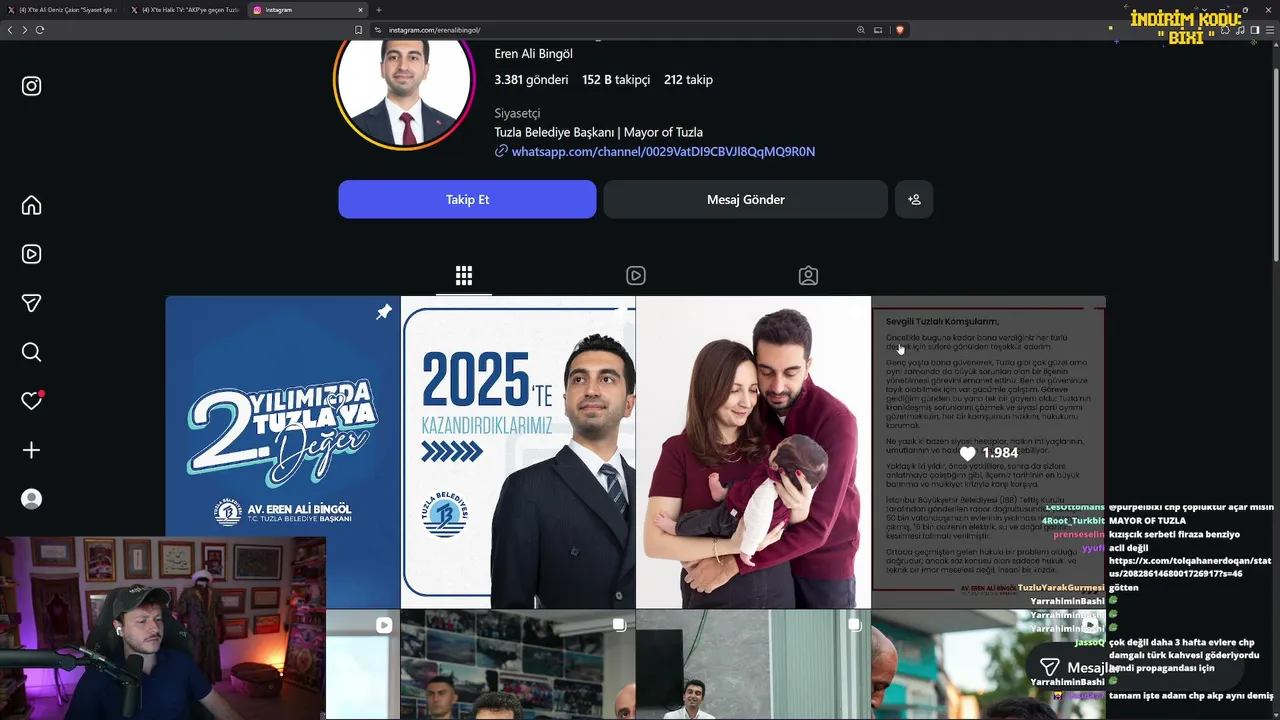Screen dimensions: 1280x720
Task: Click the Create plus icon in sidebar
Action: click(x=32, y=450)
